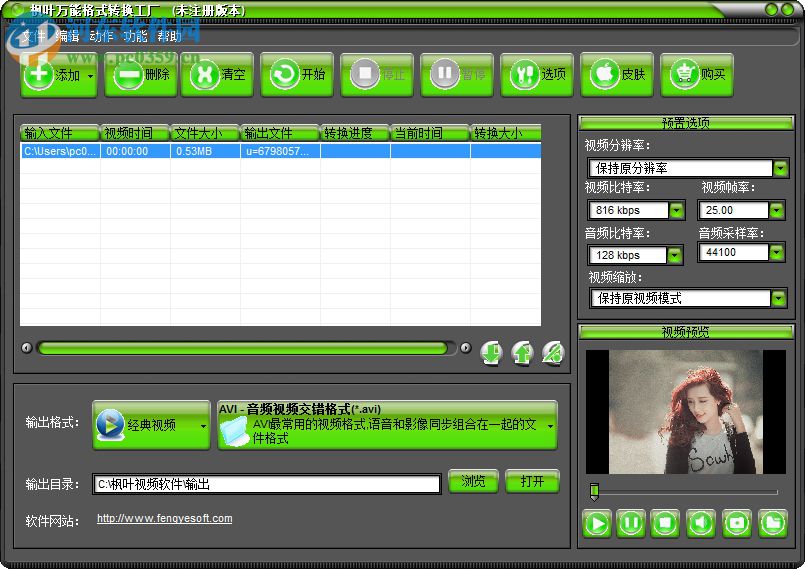This screenshot has width=805, height=569.
Task: Click the 皮肤 (Skin) toolbar button
Action: (x=617, y=75)
